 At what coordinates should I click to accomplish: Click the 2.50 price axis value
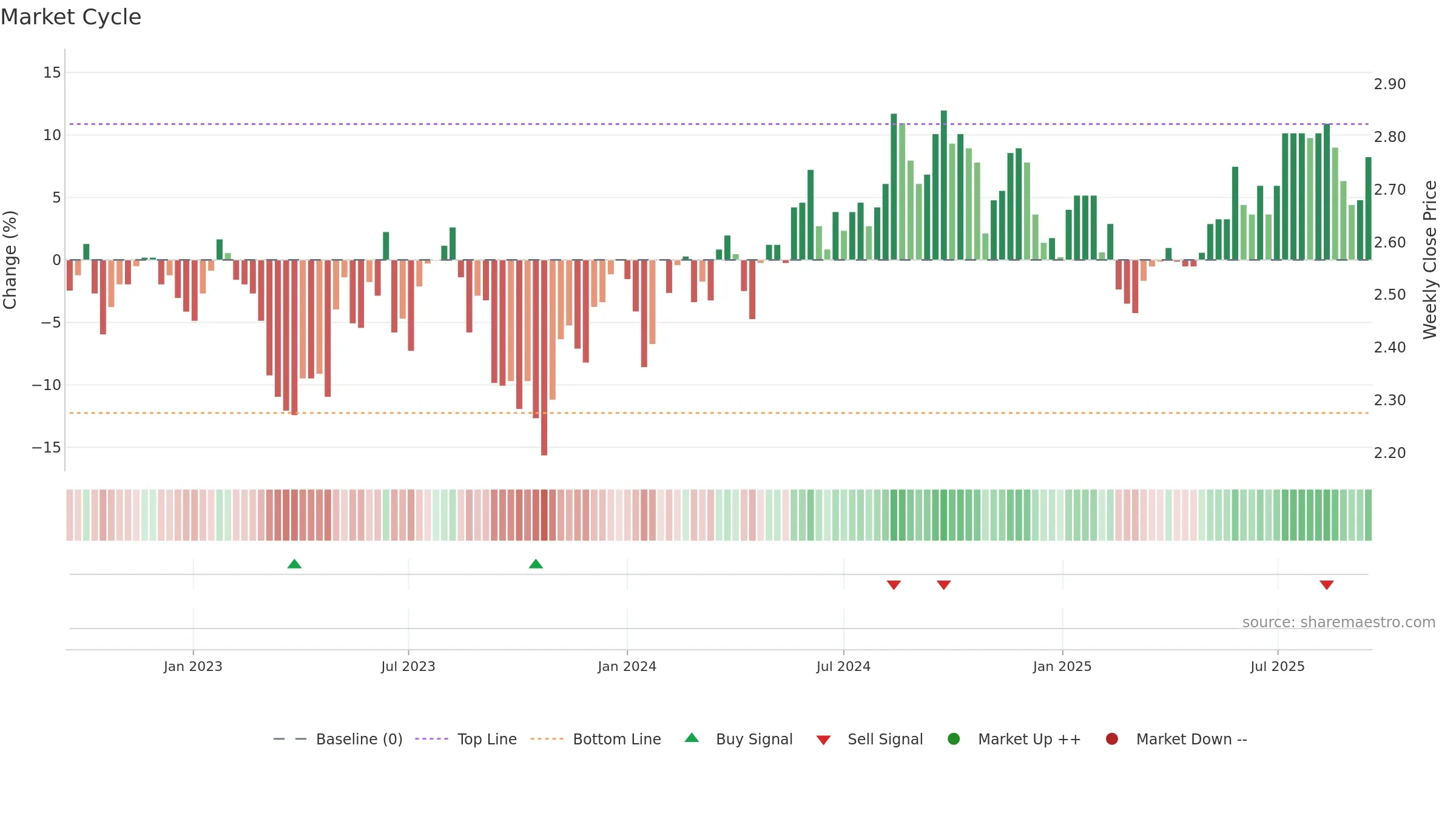click(x=1389, y=294)
